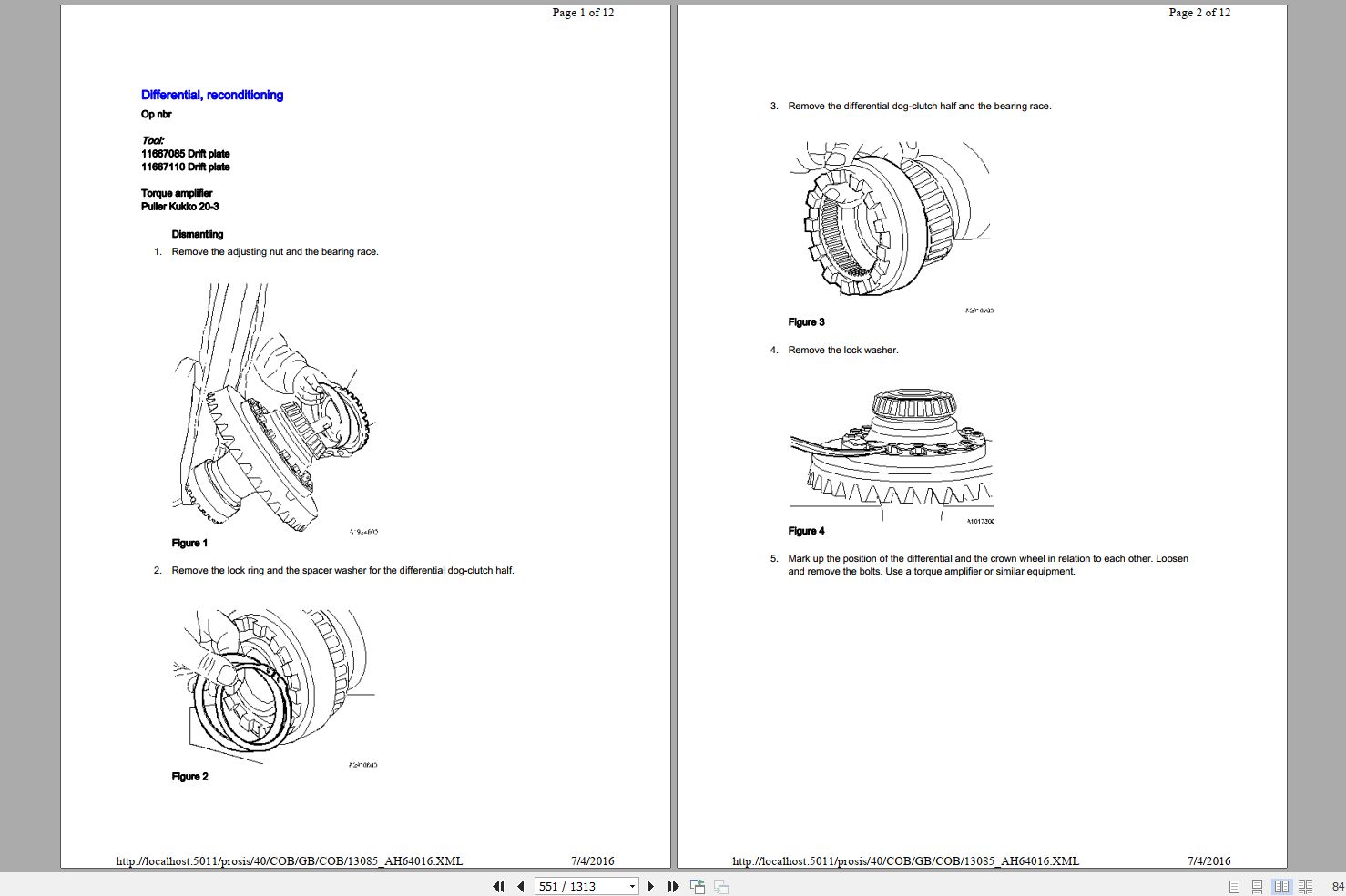Viewport: 1346px width, 896px height.
Task: Switch to single page view
Action: click(x=1234, y=886)
